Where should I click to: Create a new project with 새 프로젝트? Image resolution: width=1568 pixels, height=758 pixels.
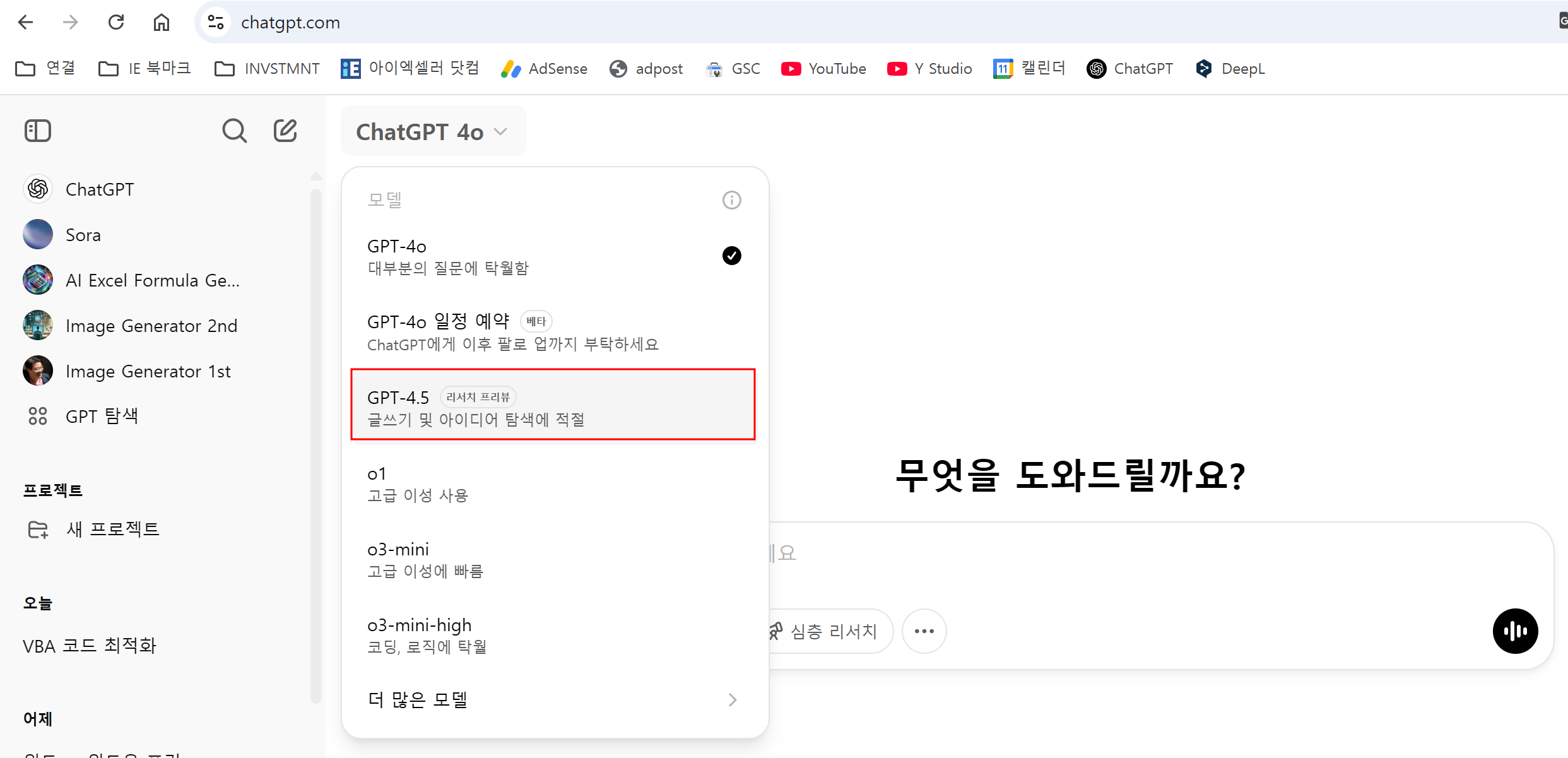pyautogui.click(x=158, y=529)
